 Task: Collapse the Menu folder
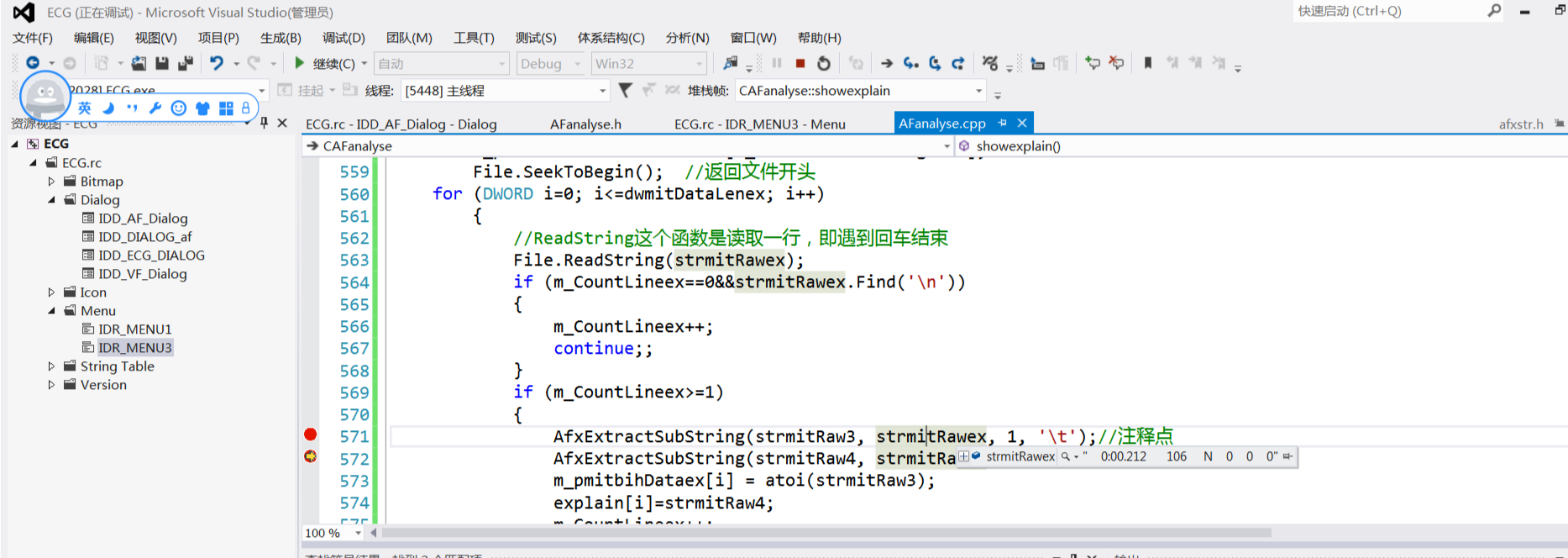coord(51,311)
